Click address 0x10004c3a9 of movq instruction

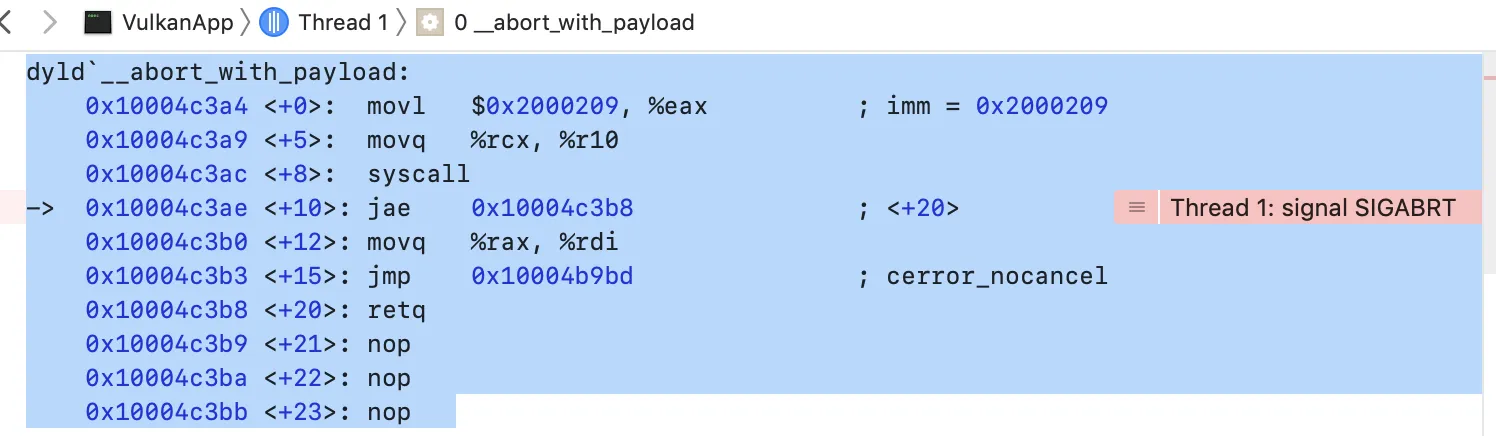(x=167, y=140)
